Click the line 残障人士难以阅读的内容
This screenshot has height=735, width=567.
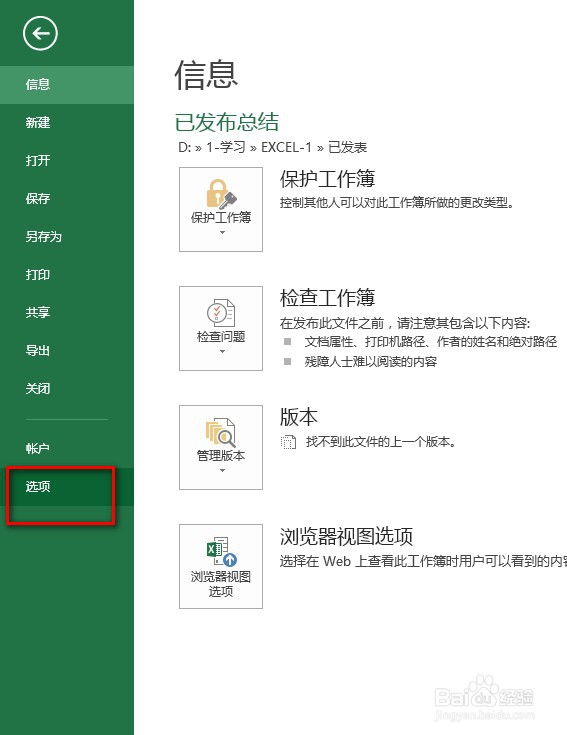click(371, 362)
